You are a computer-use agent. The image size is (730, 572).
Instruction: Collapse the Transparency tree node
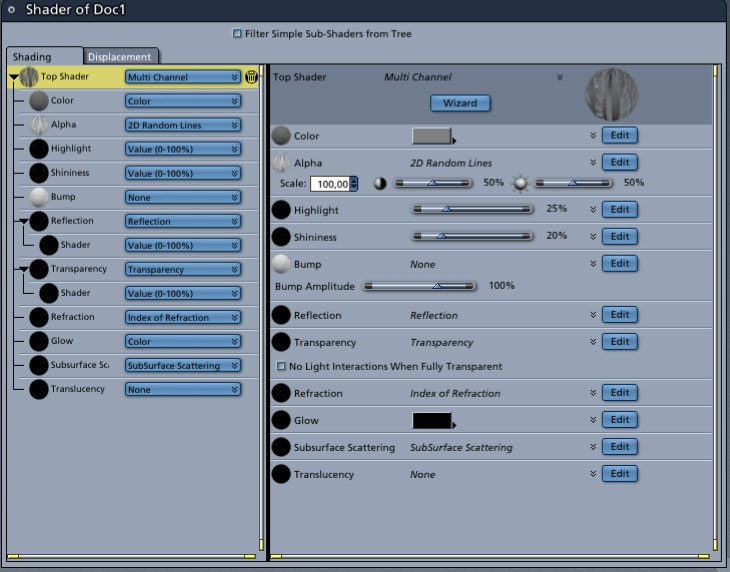pyautogui.click(x=23, y=269)
